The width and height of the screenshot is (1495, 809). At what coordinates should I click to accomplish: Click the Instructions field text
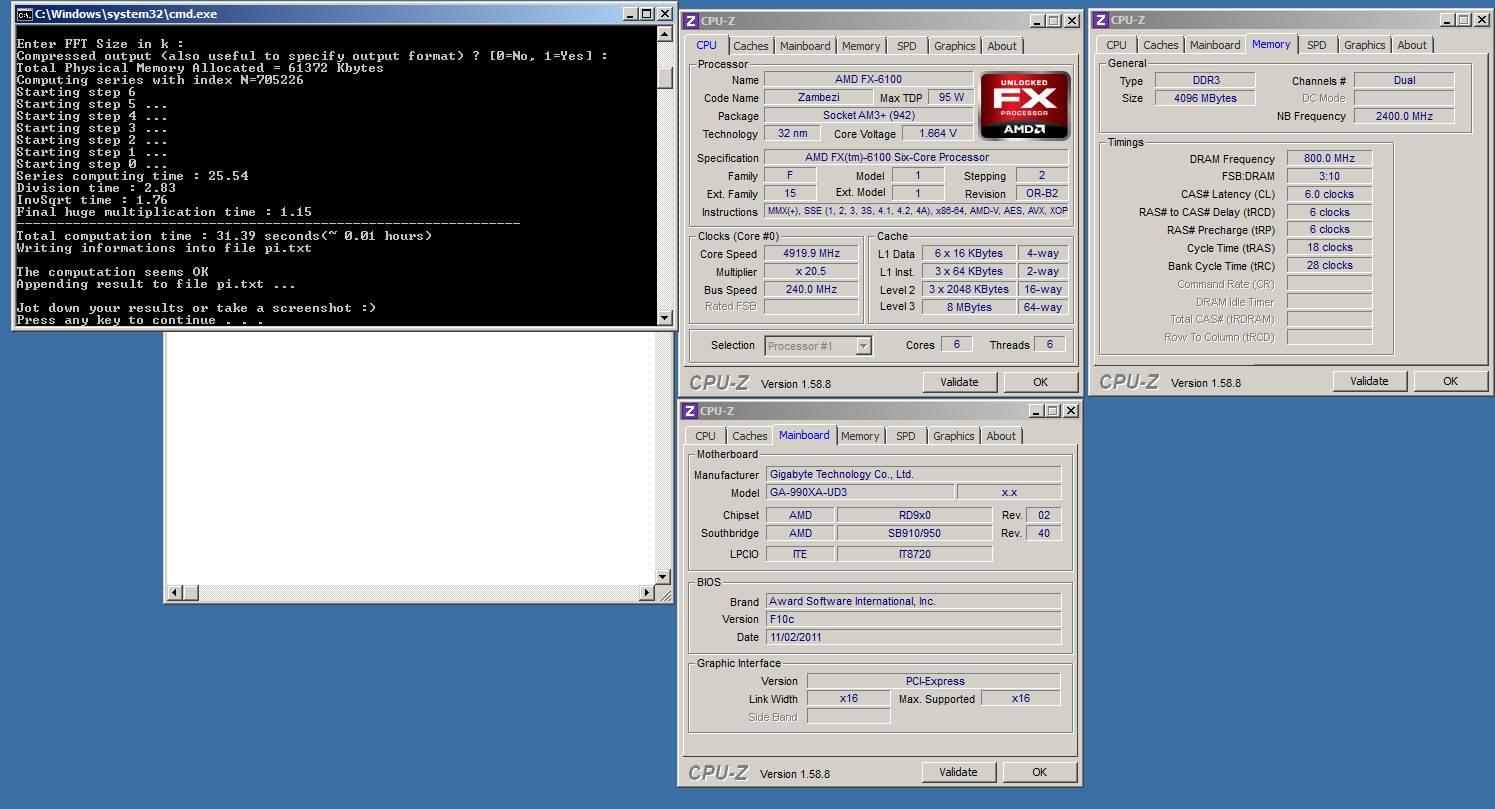[x=916, y=212]
